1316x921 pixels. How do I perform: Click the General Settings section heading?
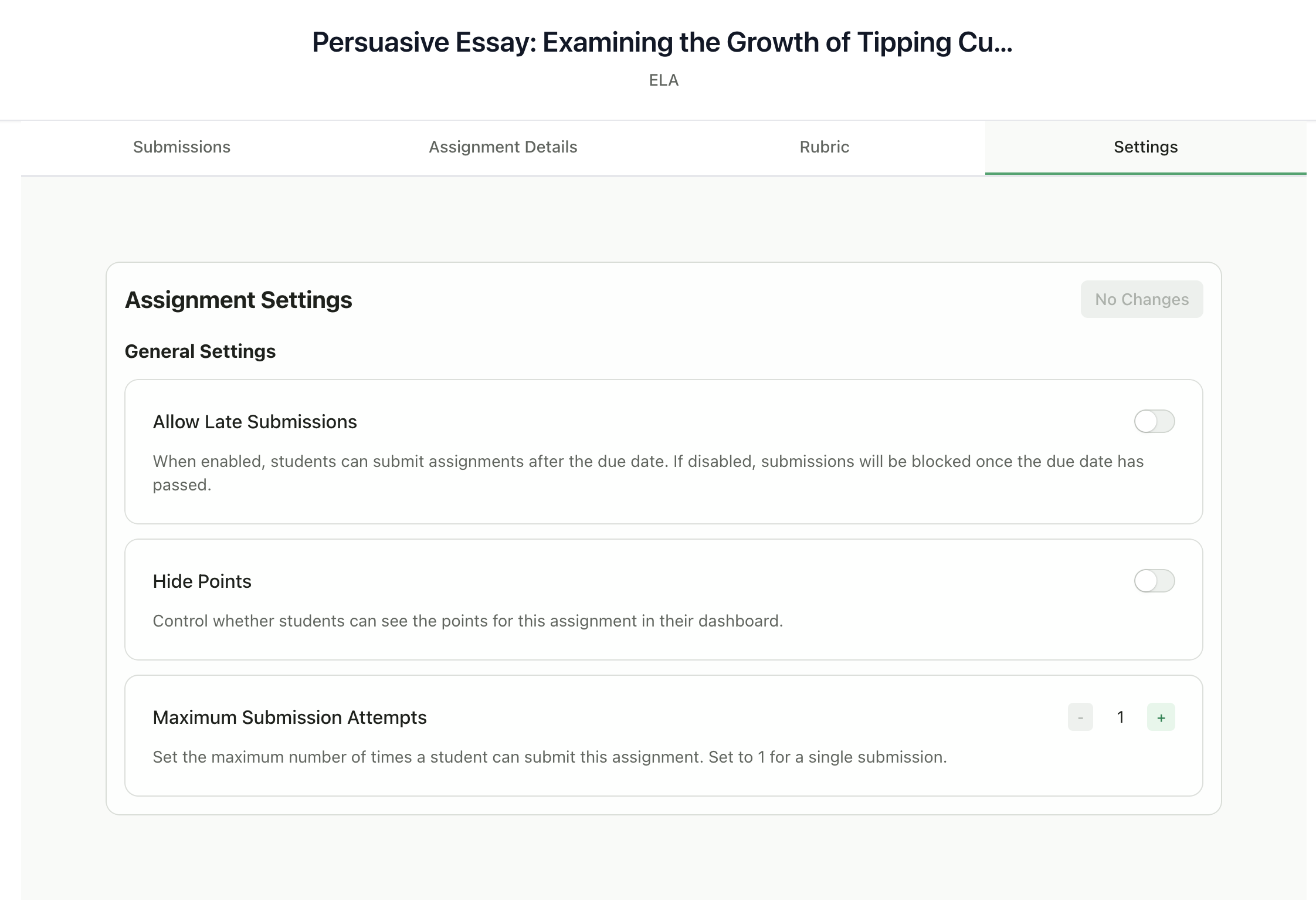click(x=200, y=351)
